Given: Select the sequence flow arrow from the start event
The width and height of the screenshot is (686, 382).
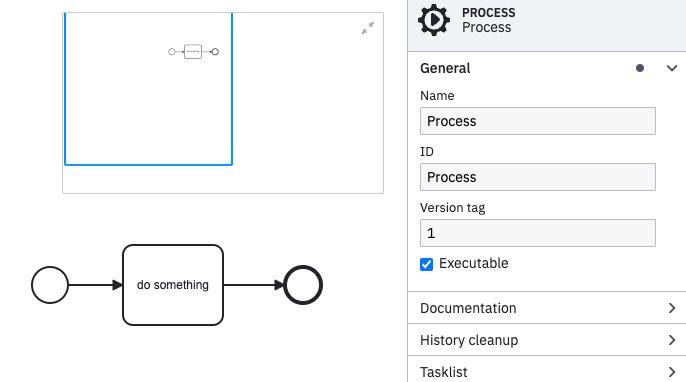Looking at the screenshot, I should (x=95, y=285).
